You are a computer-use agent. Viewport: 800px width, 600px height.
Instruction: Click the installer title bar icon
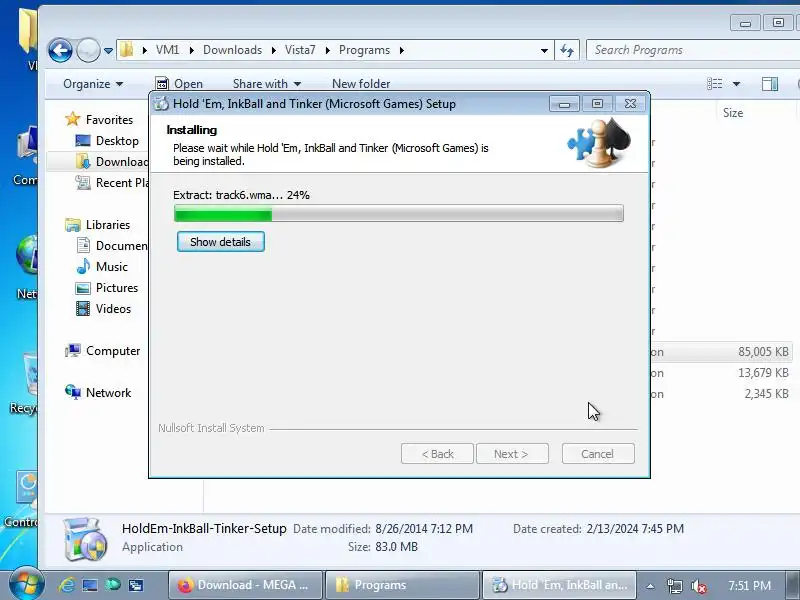click(x=162, y=104)
